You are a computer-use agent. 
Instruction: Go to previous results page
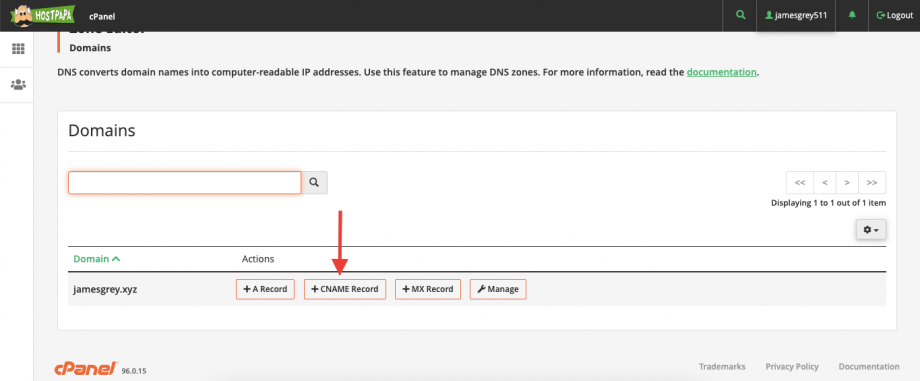pyautogui.click(x=825, y=183)
